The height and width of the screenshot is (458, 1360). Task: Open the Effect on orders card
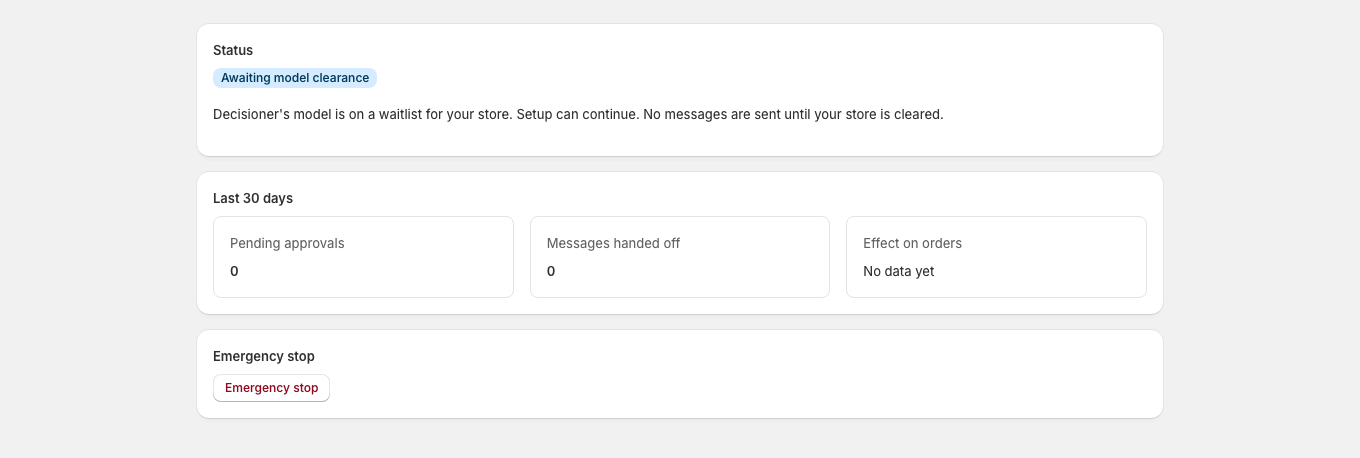pos(996,257)
